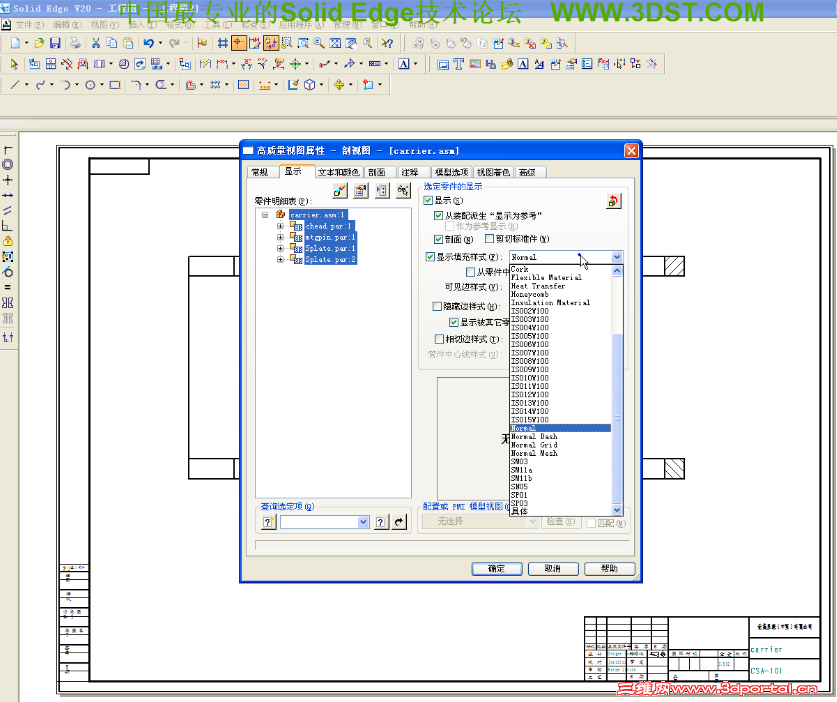Screen dimensions: 837x702
Task: Click the 帮助 button
Action: click(x=609, y=569)
